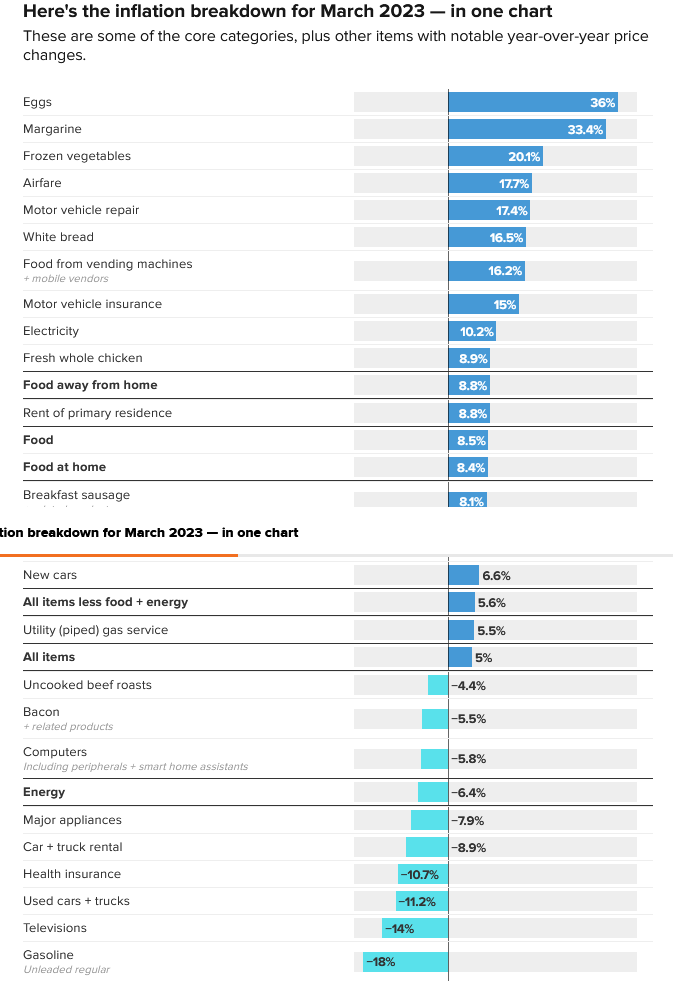673x1000 pixels.
Task: Click the New cars 6.6% bar
Action: tap(464, 575)
